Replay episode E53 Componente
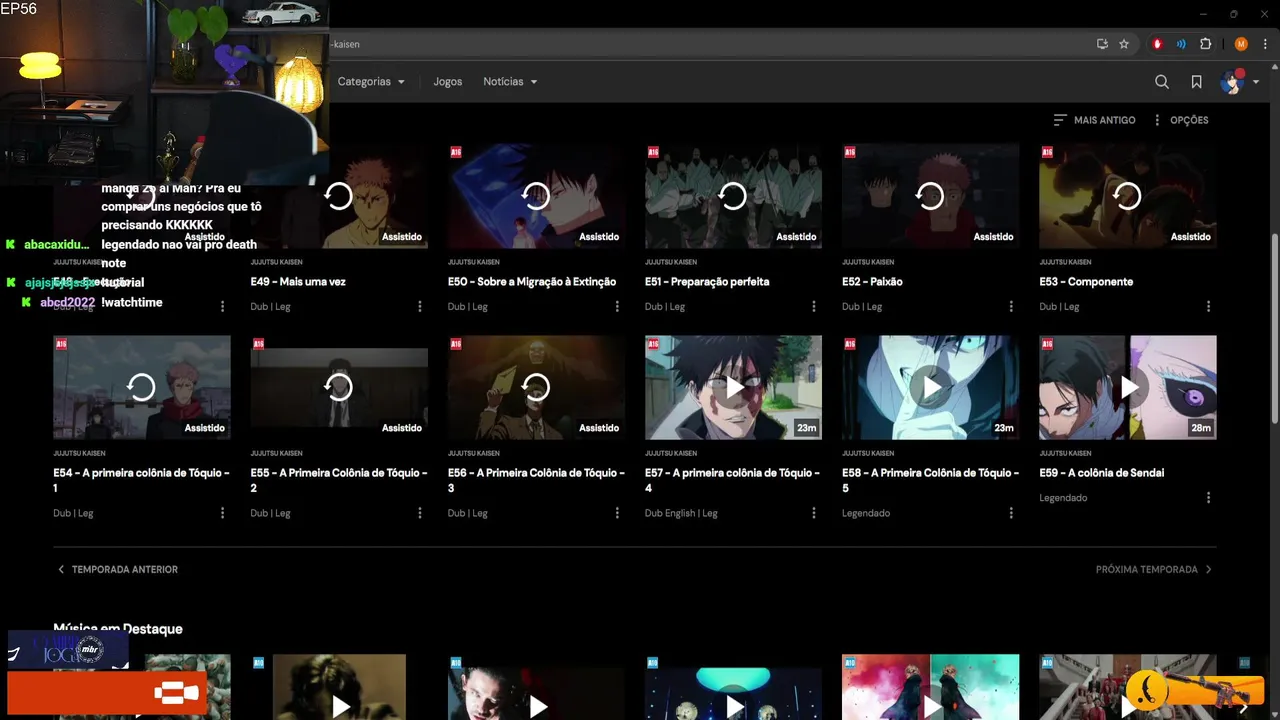The width and height of the screenshot is (1280, 720). coord(1127,196)
